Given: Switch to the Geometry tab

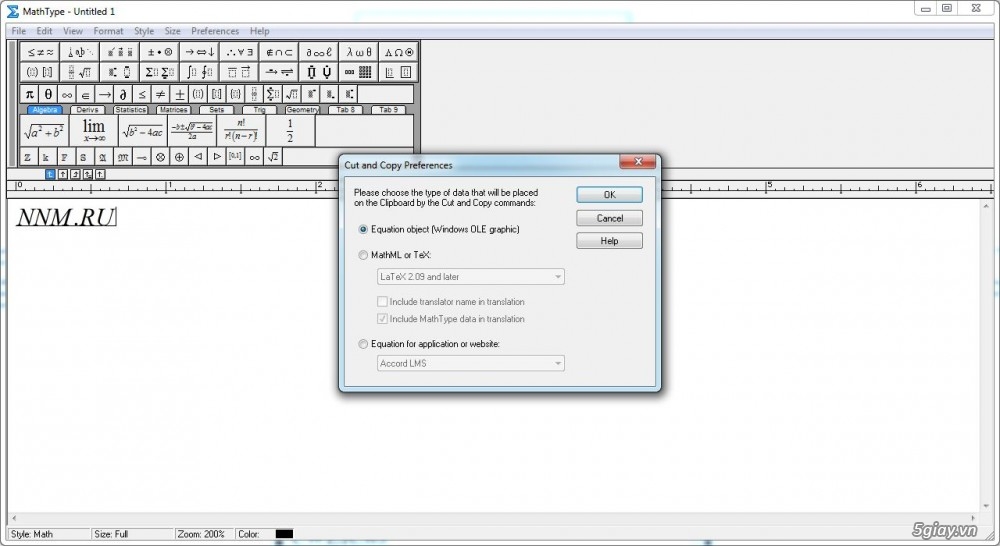Looking at the screenshot, I should click(302, 110).
